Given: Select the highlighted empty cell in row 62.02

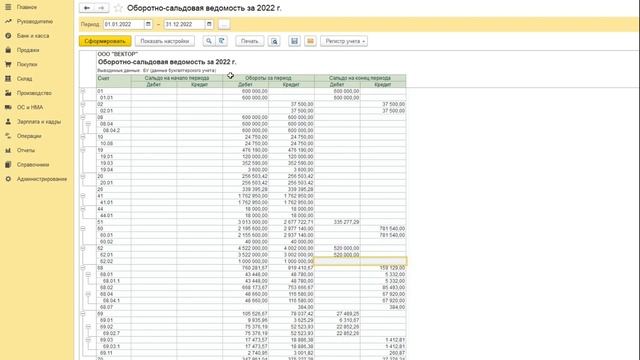Looking at the screenshot, I should pos(360,261).
